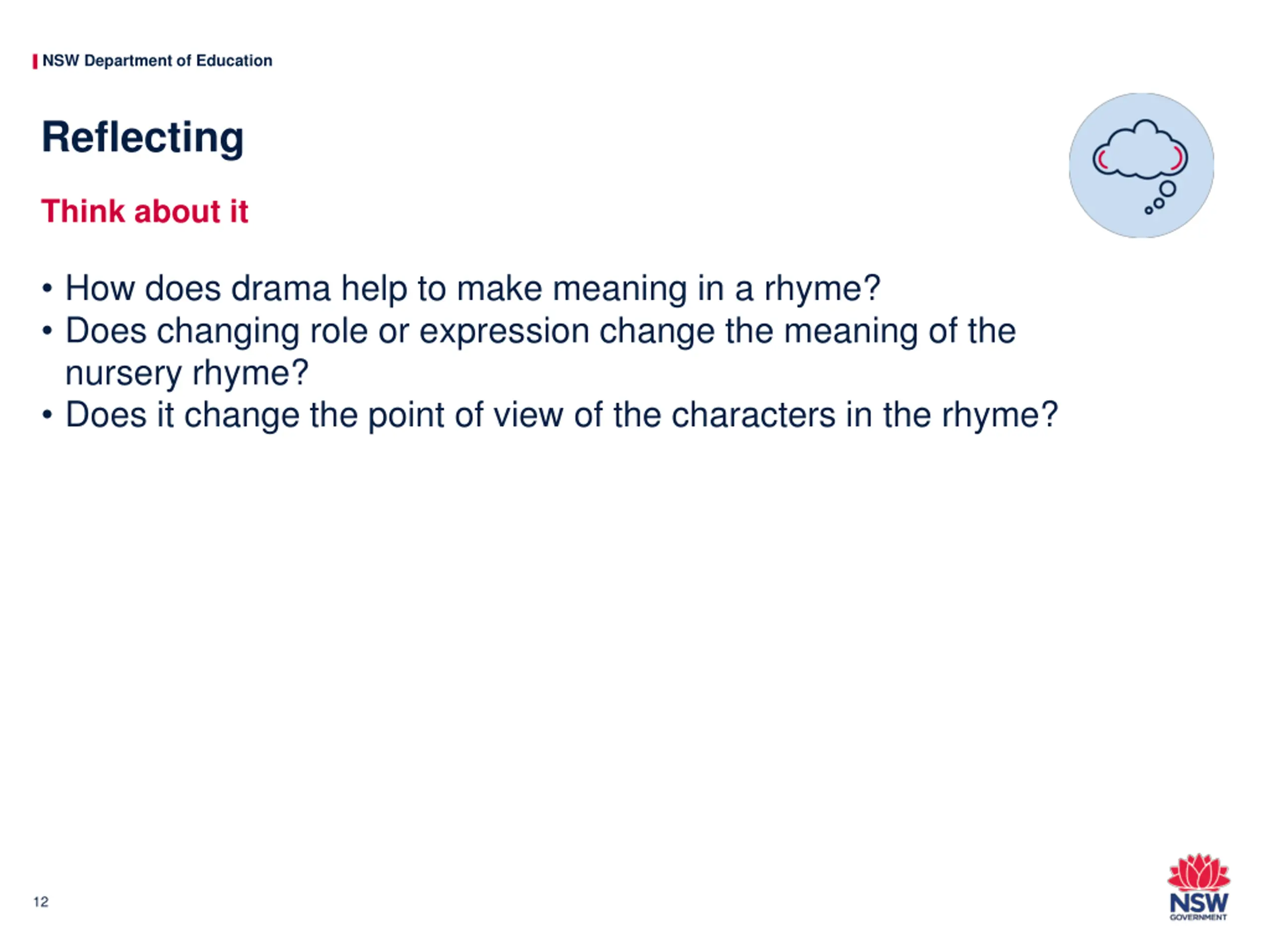Click the question about drama making meaning
Viewport: 1270px width, 952px height.
(472, 288)
